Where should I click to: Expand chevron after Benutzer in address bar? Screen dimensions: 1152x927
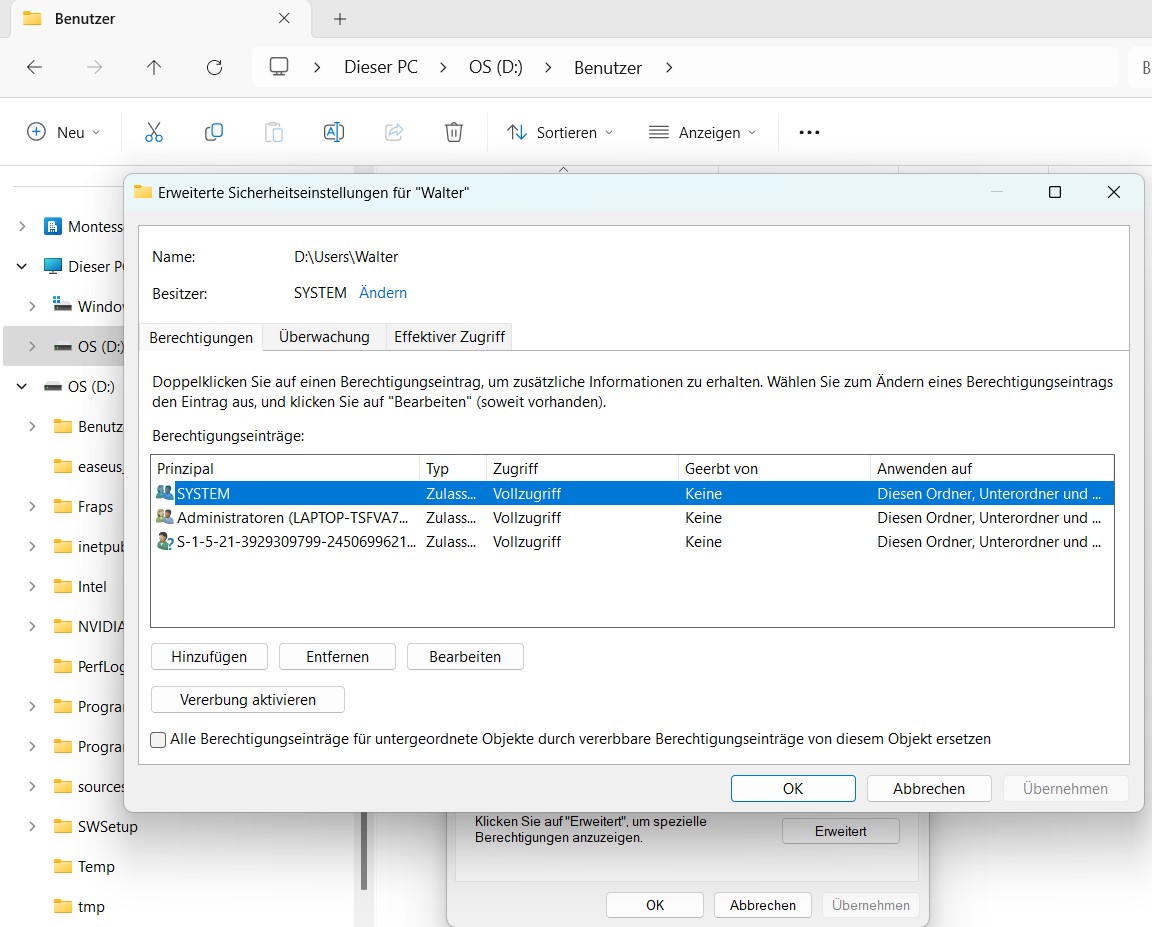pyautogui.click(x=669, y=68)
